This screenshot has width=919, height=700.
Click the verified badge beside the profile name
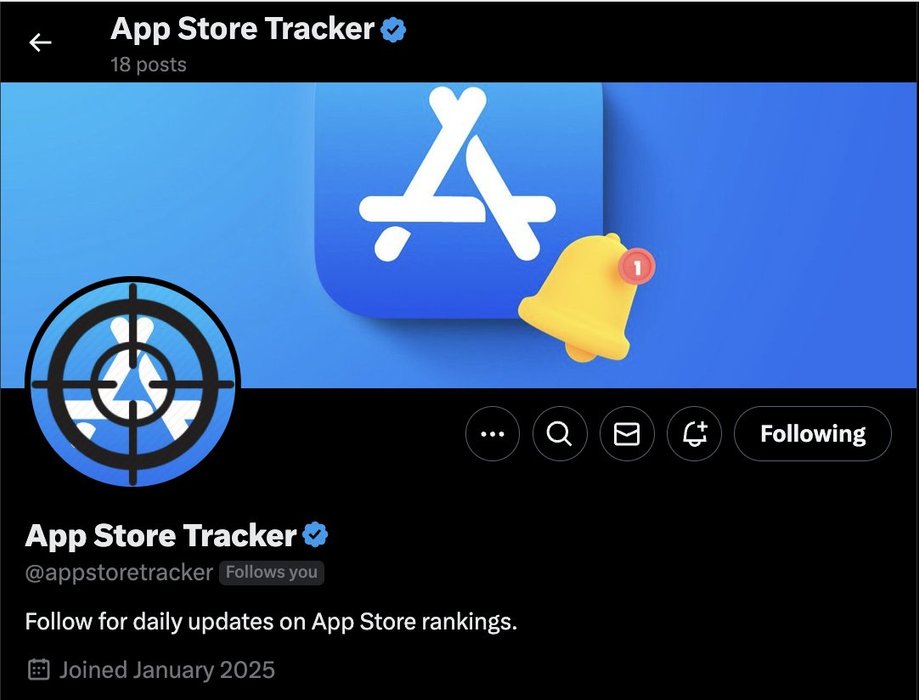315,535
